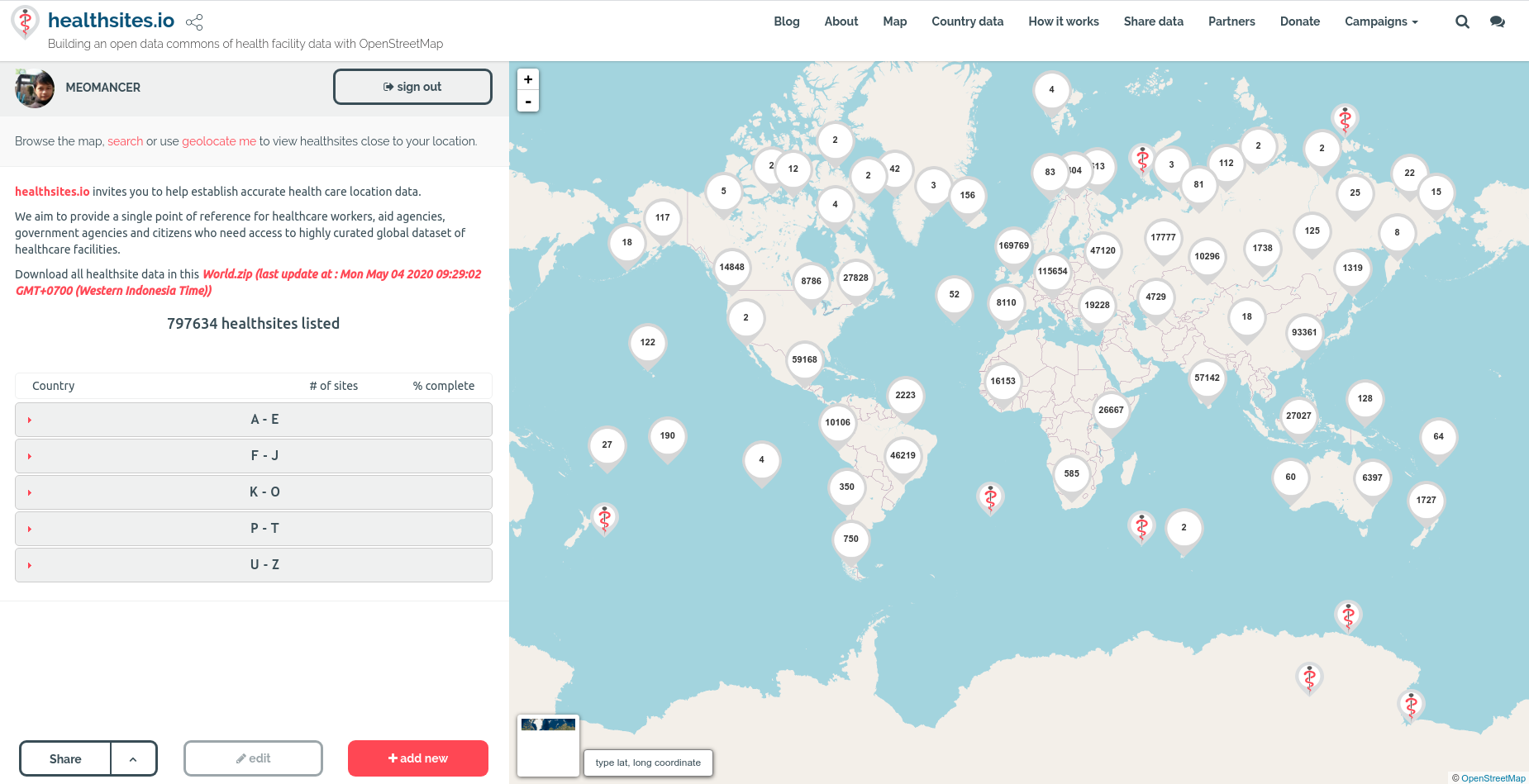The width and height of the screenshot is (1529, 784).
Task: Expand the K - O country group
Action: tap(254, 492)
